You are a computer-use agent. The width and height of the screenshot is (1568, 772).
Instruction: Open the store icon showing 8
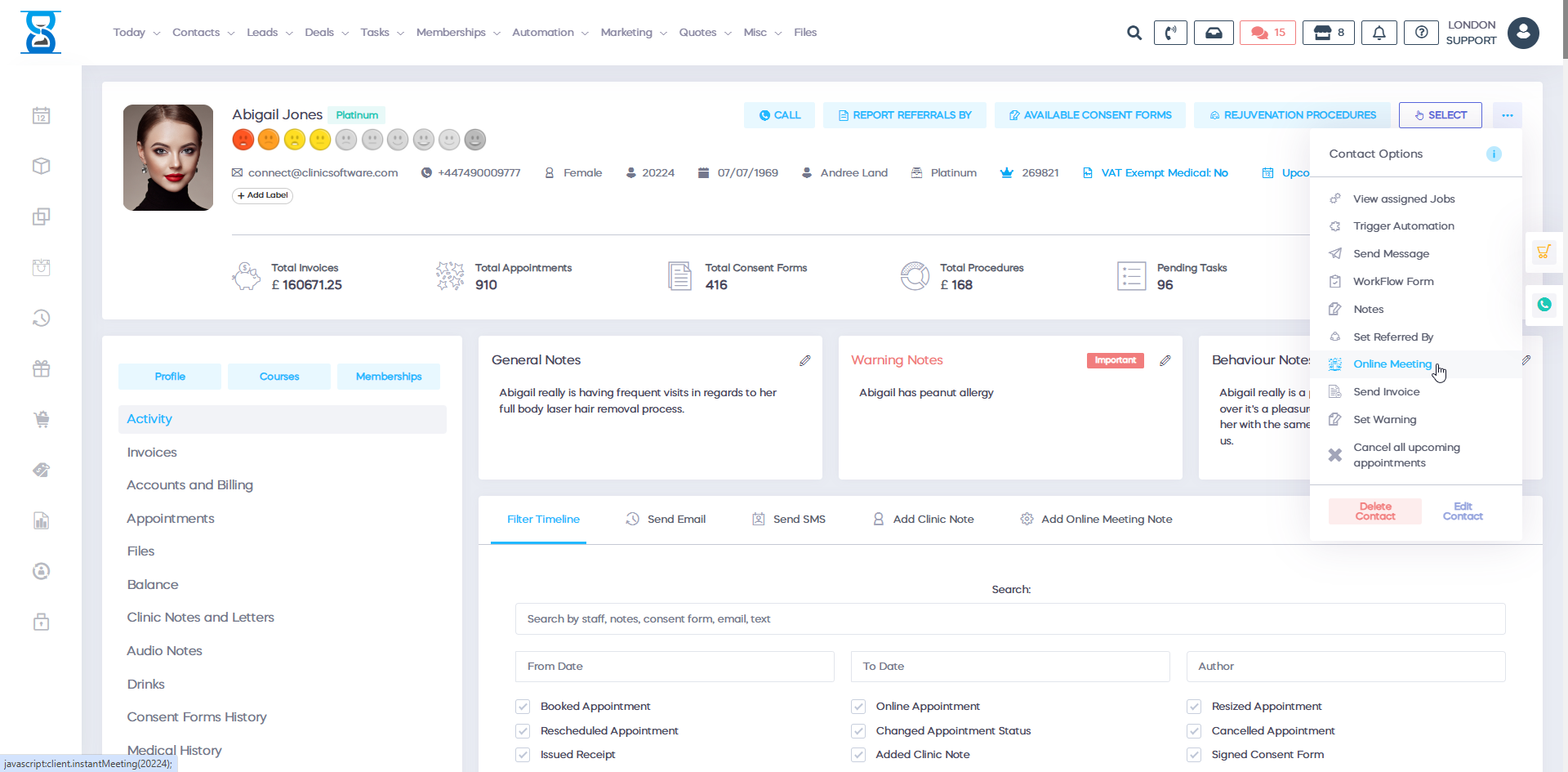1328,33
